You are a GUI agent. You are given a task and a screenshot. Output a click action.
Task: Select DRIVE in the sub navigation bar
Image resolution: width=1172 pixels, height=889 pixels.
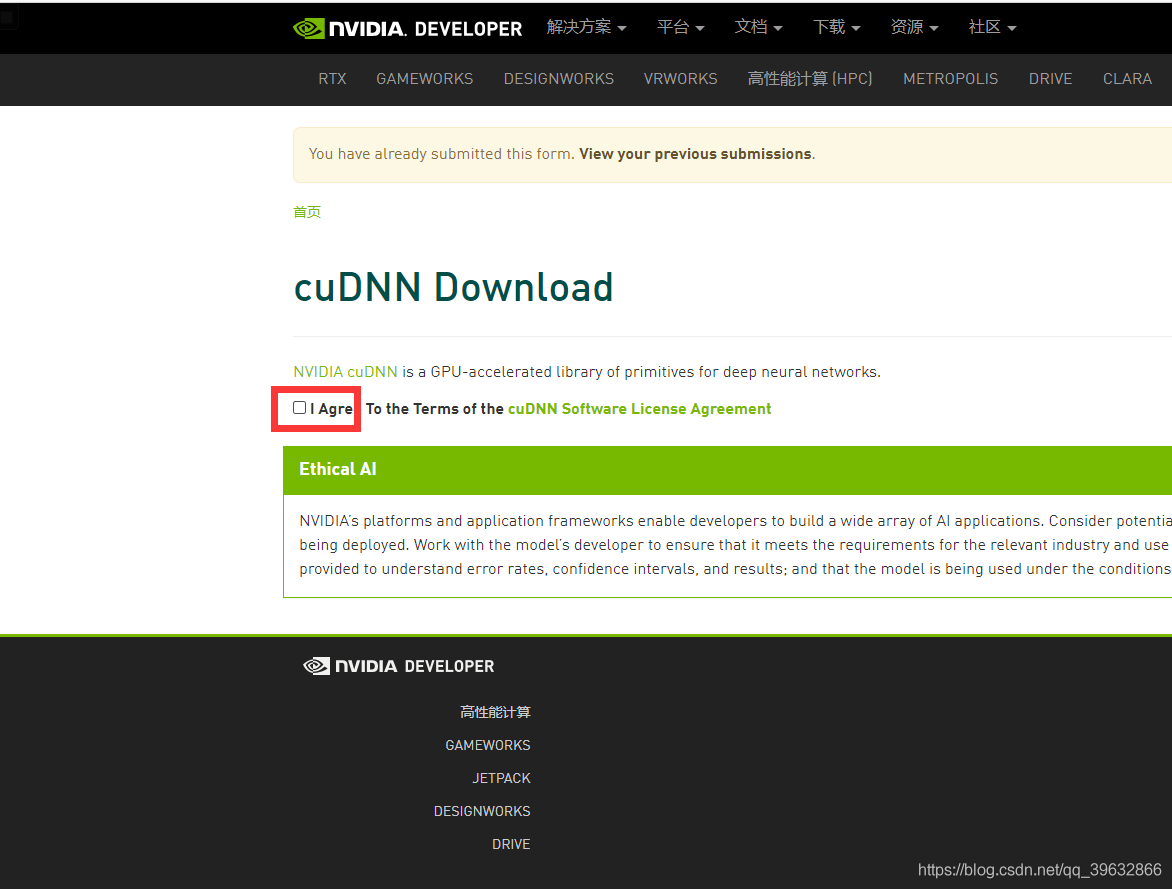click(x=1050, y=79)
